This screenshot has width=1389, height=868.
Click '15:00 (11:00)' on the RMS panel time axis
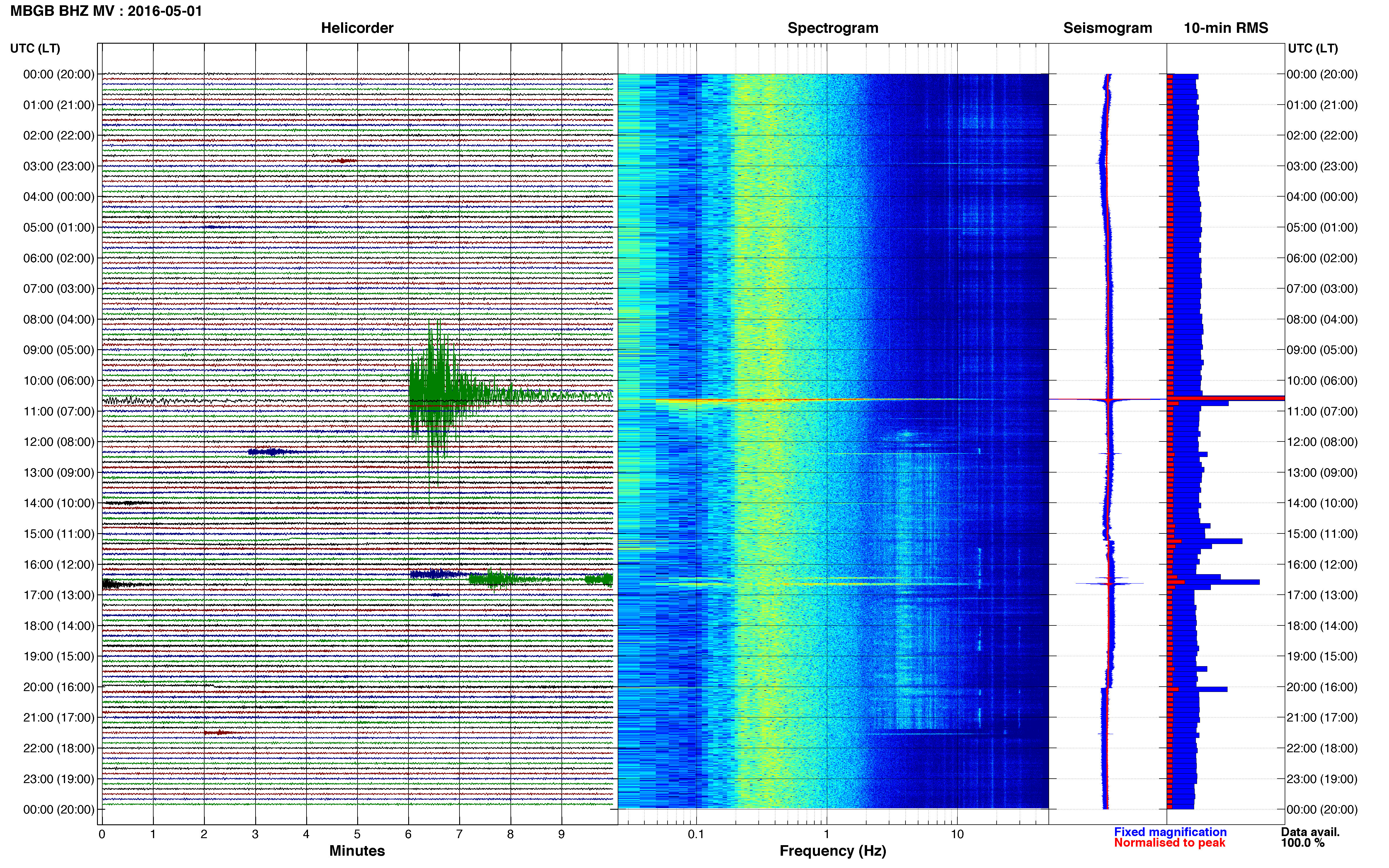[x=1322, y=534]
